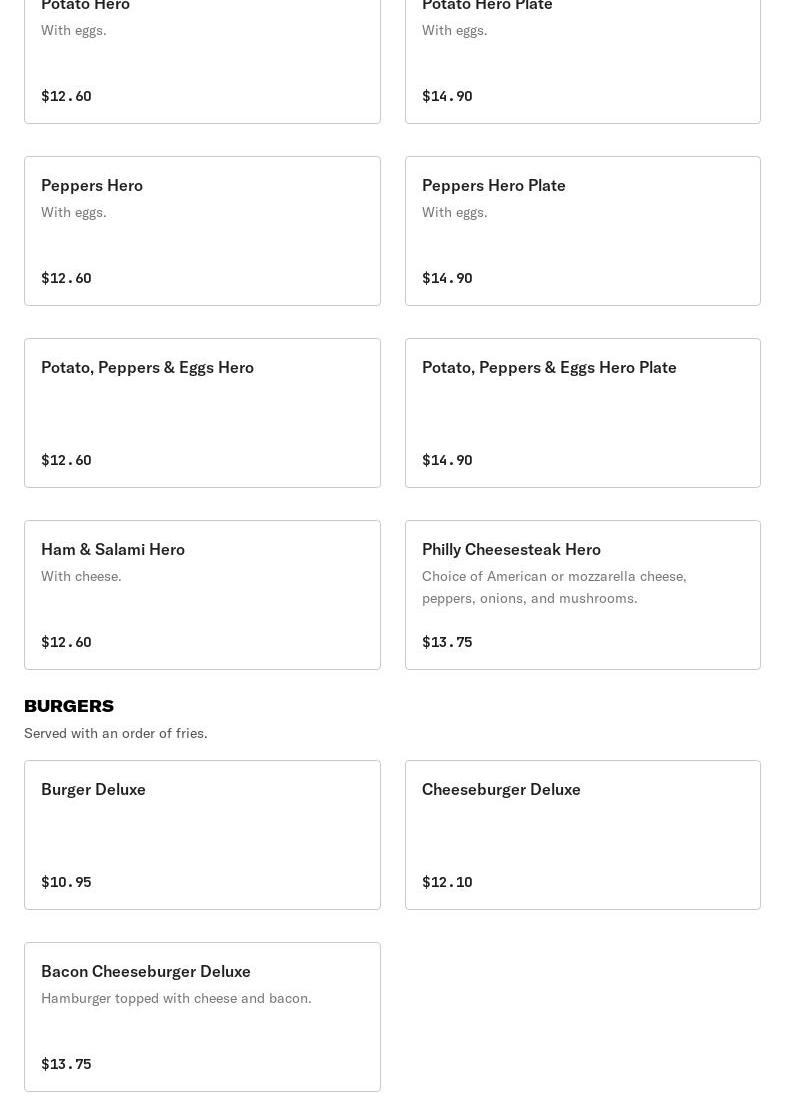The image size is (785, 1097).
Task: Click the Ham & Salami "With cheese" description
Action: point(81,576)
